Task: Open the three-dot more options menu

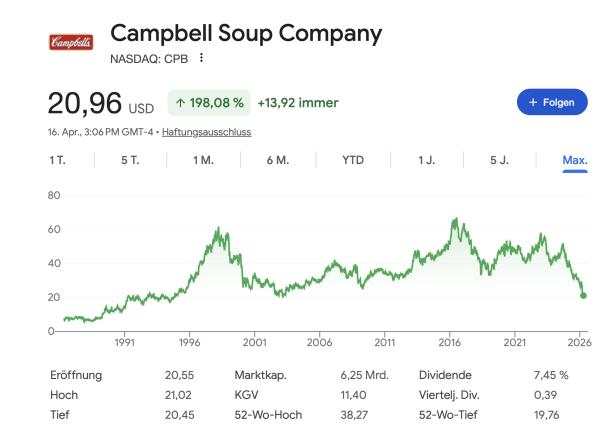Action: coord(201,58)
